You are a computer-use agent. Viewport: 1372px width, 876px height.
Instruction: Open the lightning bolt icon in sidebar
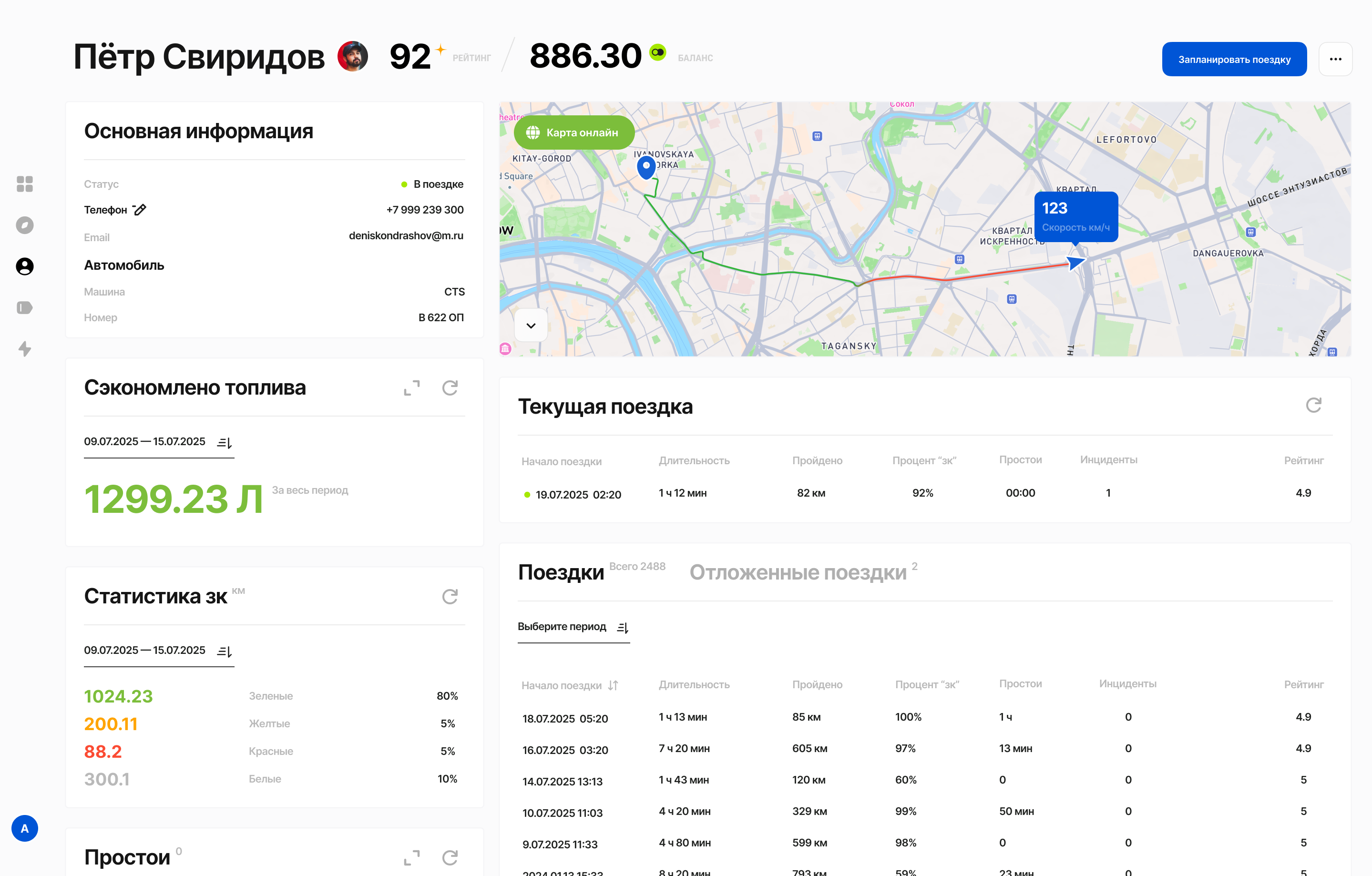(24, 348)
